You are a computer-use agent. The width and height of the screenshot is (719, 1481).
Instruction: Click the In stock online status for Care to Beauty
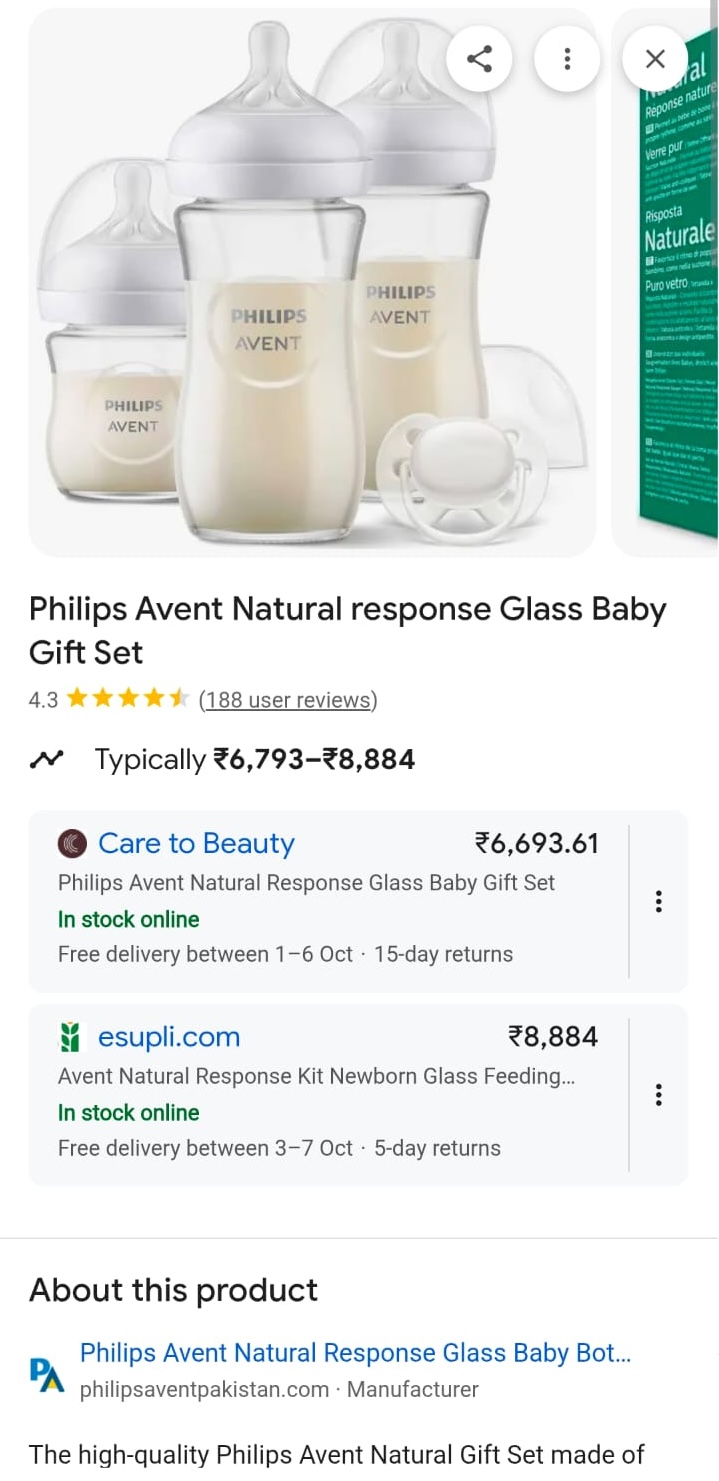128,919
